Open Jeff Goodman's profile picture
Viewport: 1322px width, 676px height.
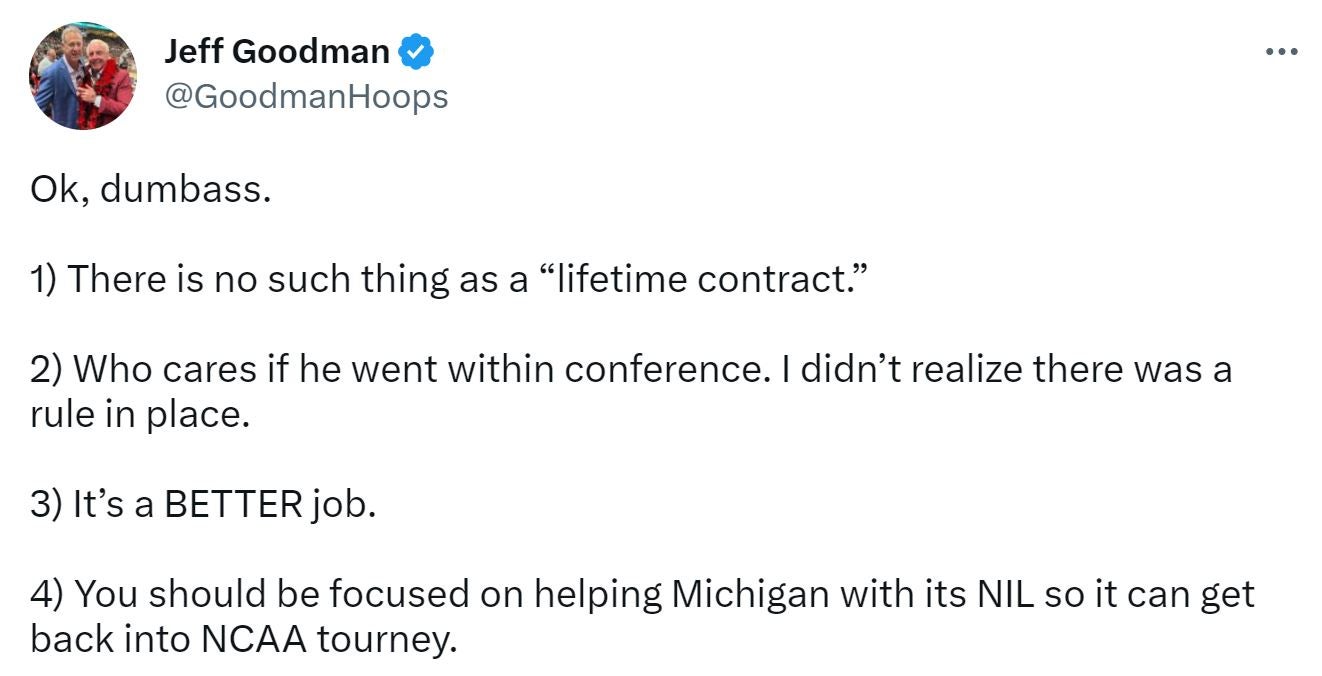point(83,77)
